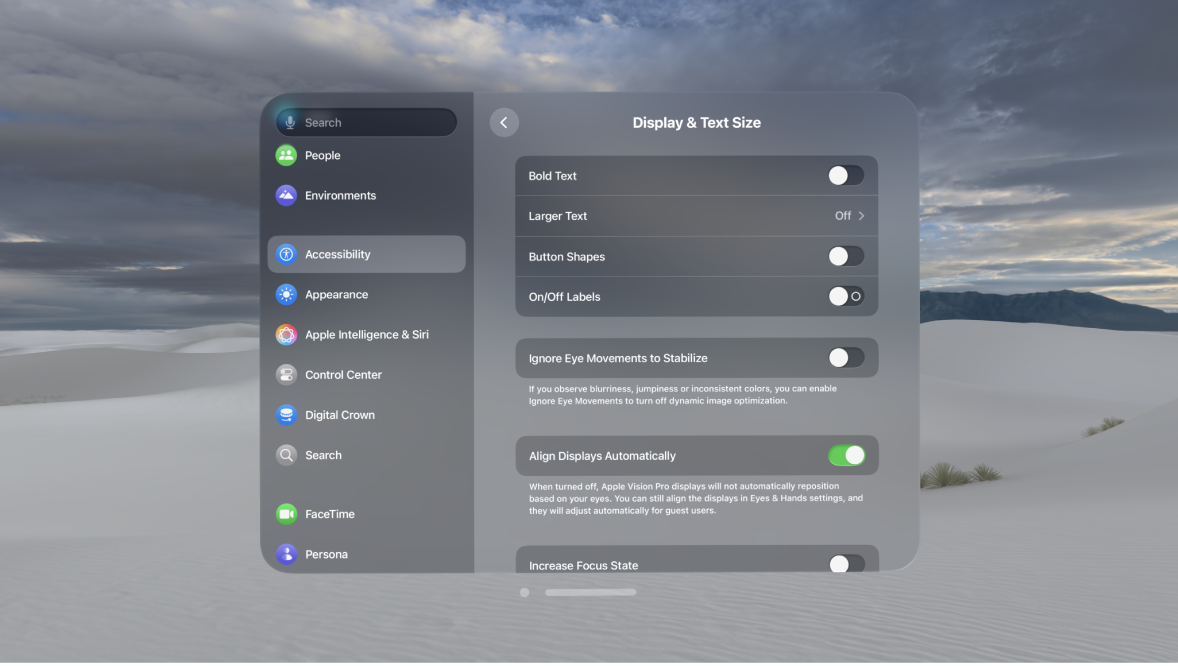Click the Apple Intelligence & Siri icon

click(x=286, y=335)
